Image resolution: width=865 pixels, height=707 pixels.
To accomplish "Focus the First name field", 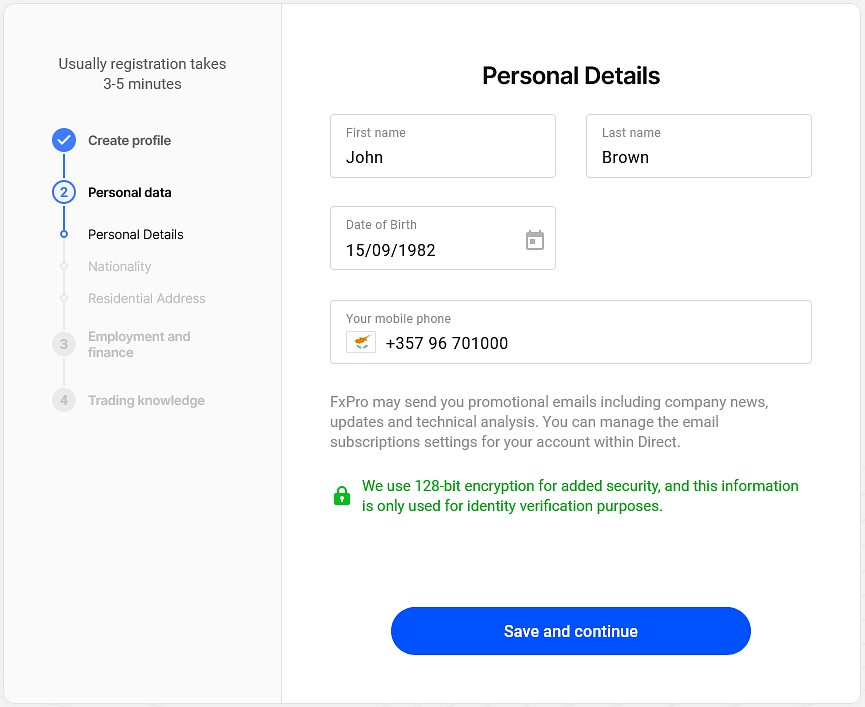I will [442, 146].
